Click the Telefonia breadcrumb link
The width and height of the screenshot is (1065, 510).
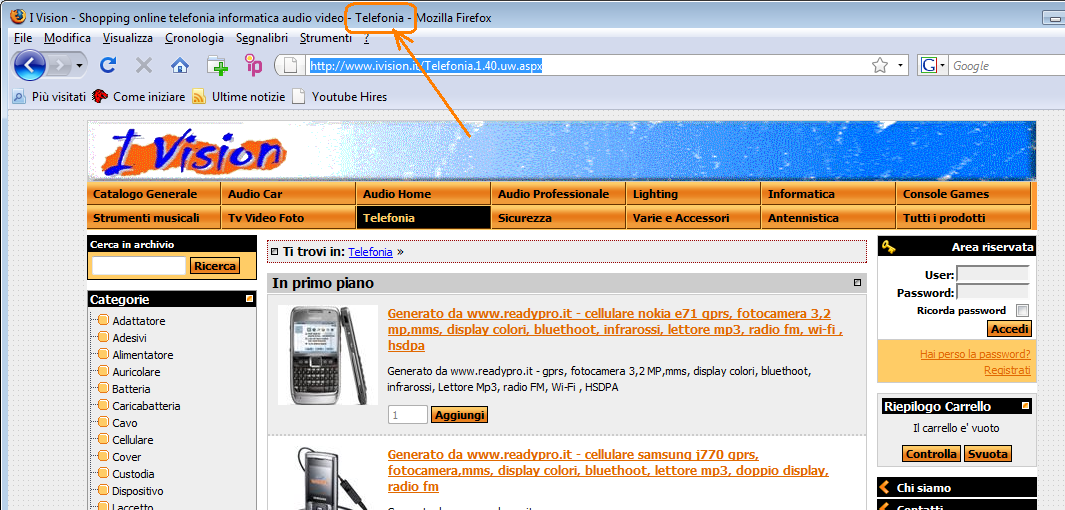pyautogui.click(x=370, y=252)
